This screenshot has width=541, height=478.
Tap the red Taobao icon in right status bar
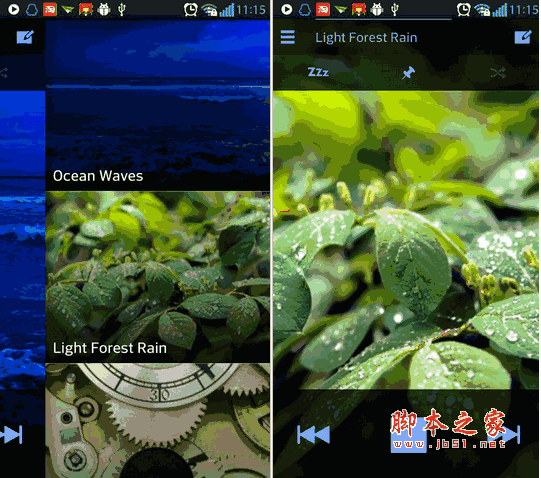click(x=323, y=9)
